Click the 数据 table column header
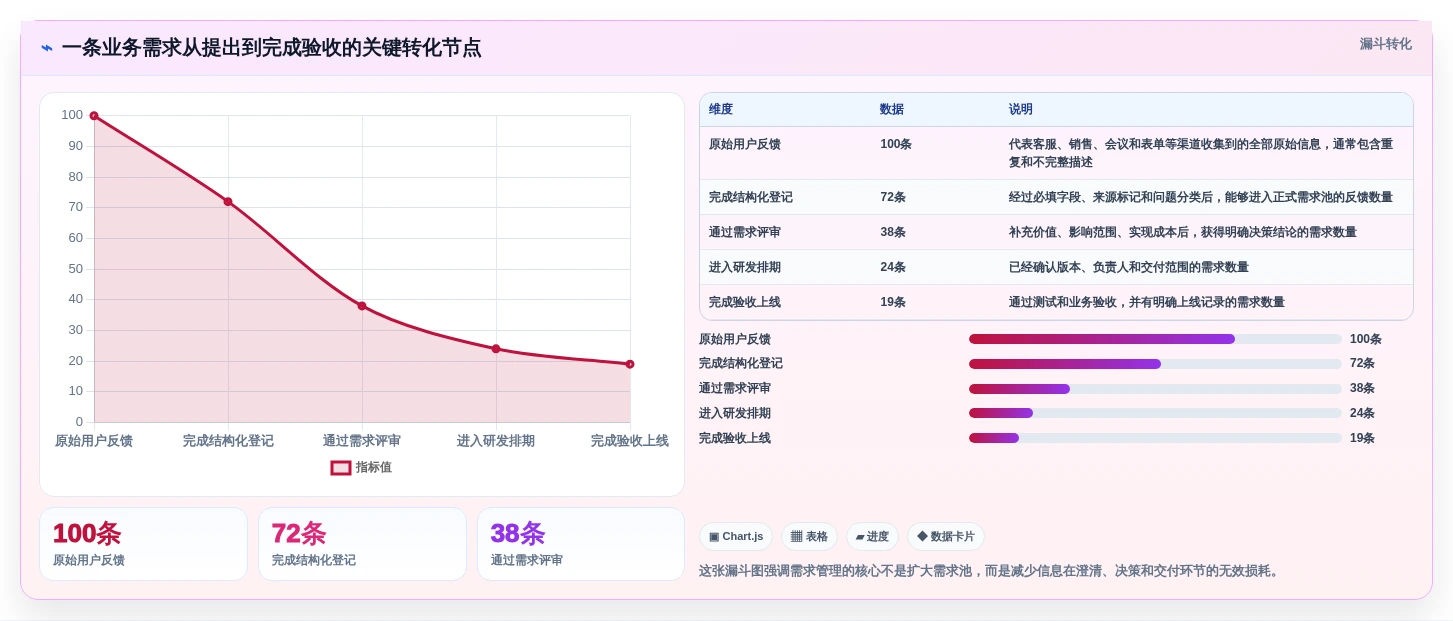Viewport: 1453px width, 621px height. (892, 109)
